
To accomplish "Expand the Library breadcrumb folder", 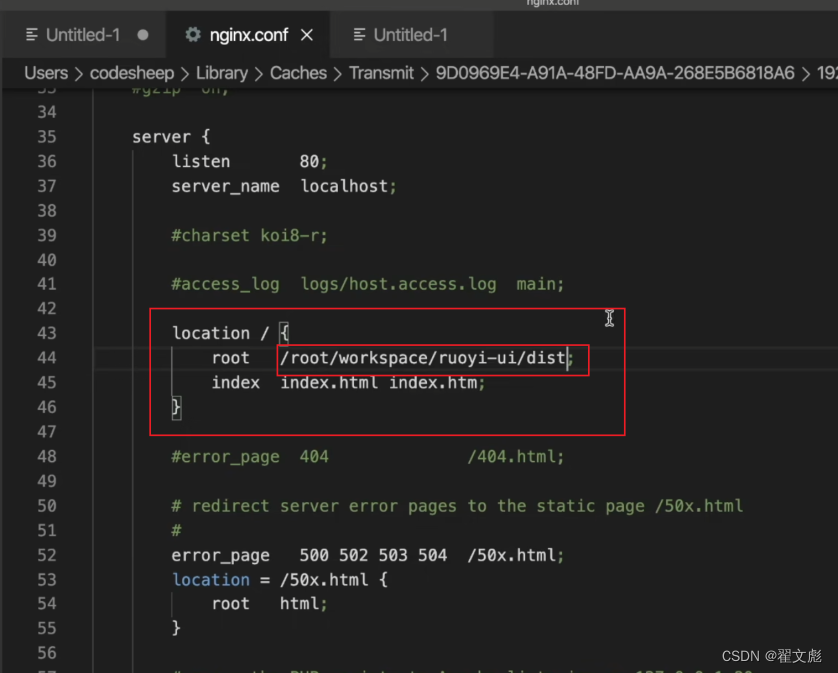I will click(x=221, y=73).
